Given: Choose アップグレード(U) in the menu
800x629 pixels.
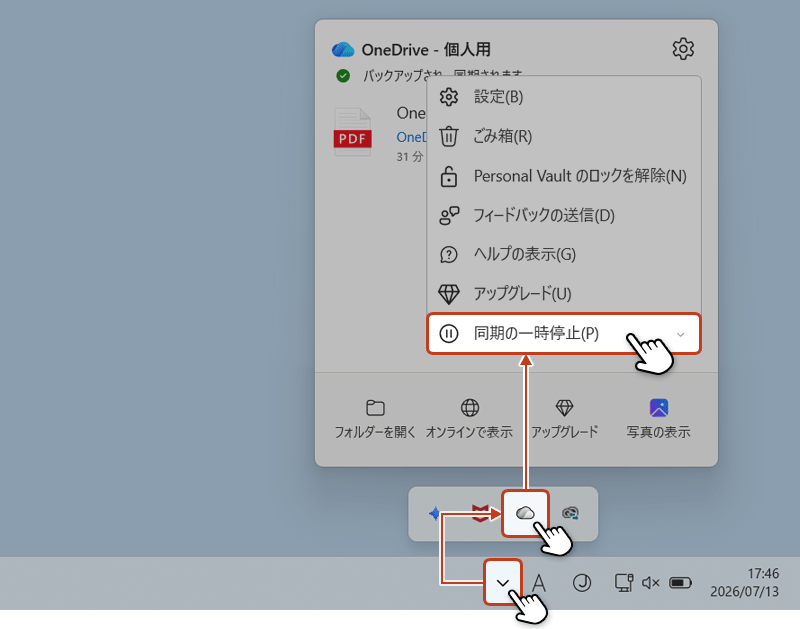Looking at the screenshot, I should 564,293.
